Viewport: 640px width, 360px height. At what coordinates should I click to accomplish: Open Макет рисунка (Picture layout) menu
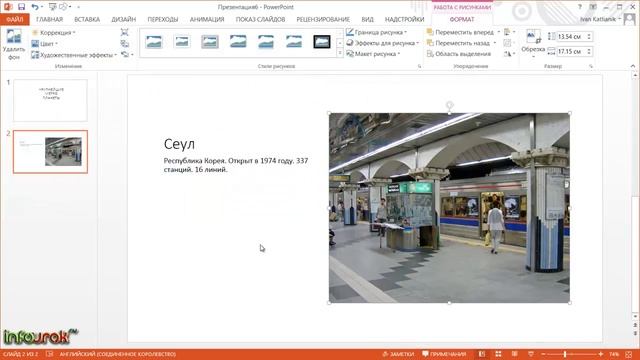tap(373, 54)
